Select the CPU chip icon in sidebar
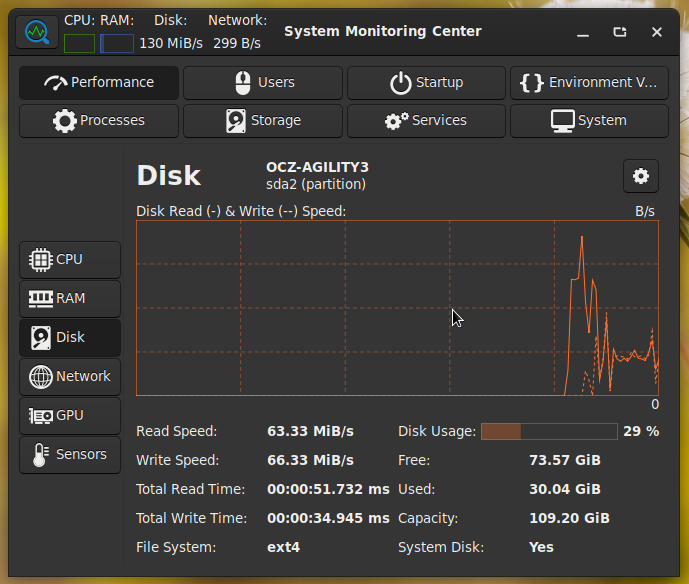Screen dimensions: 689x584 (41, 259)
